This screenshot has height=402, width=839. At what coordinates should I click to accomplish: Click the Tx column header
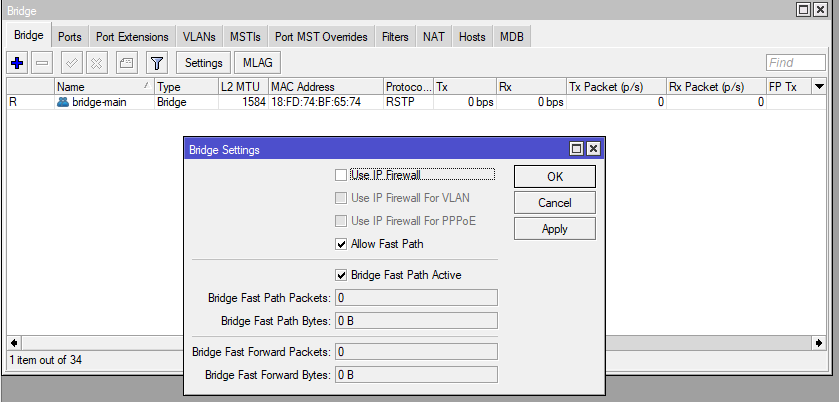pos(465,87)
